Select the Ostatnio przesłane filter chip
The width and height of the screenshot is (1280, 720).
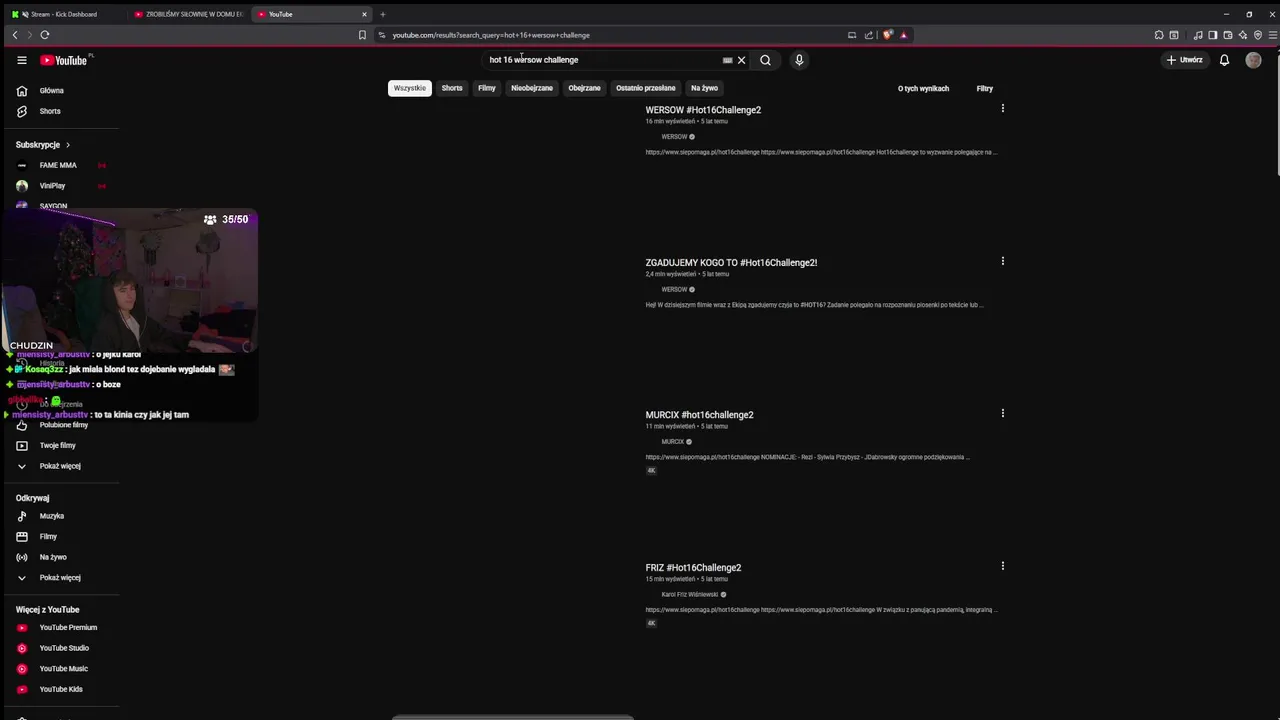click(645, 88)
